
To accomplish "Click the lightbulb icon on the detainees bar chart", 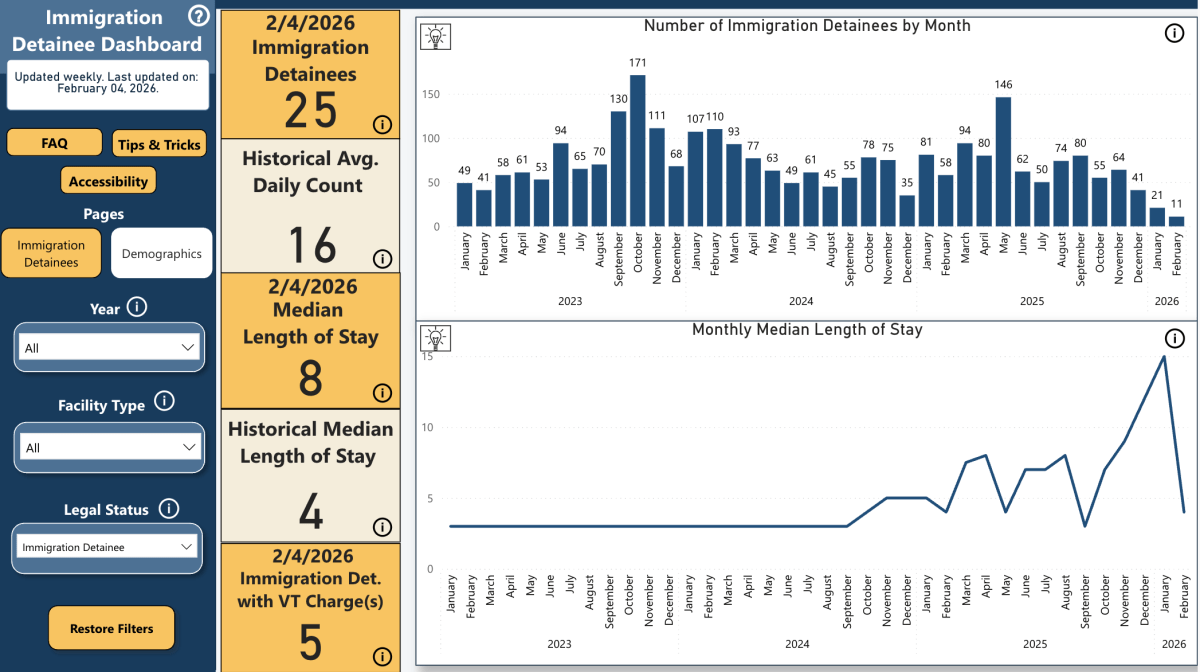I will 435,34.
